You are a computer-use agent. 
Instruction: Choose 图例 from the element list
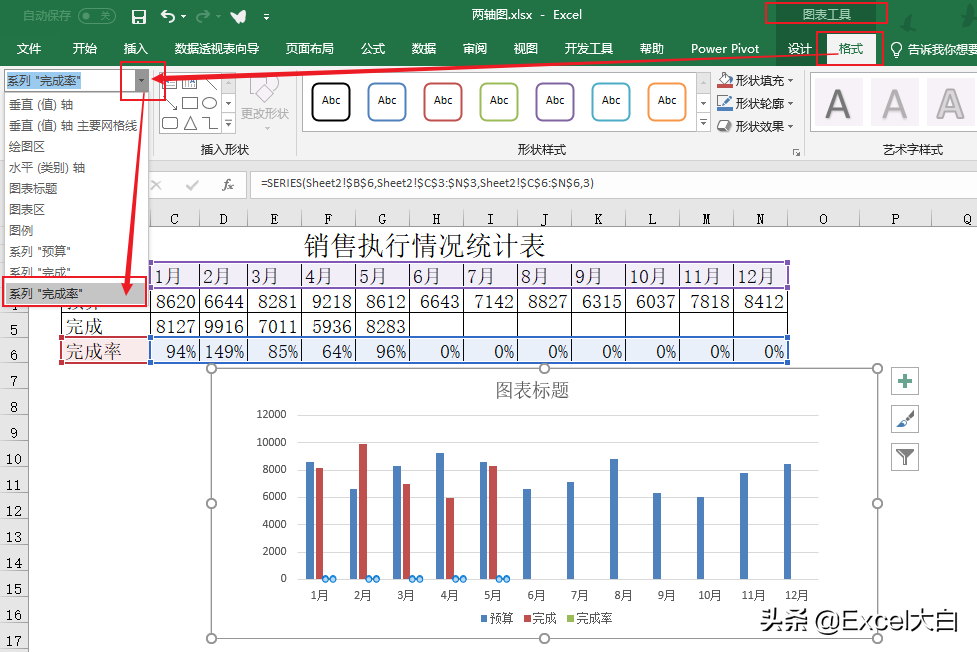21,230
